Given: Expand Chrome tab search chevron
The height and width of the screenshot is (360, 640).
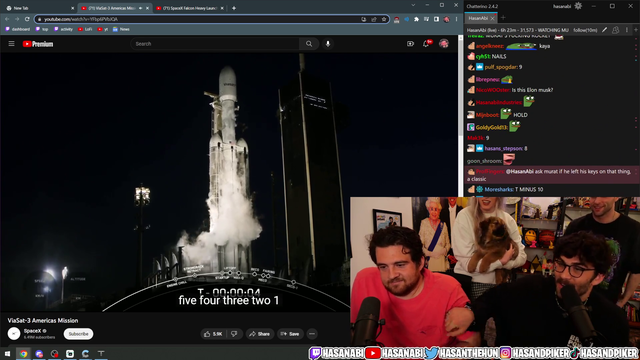Looking at the screenshot, I should point(413,5).
